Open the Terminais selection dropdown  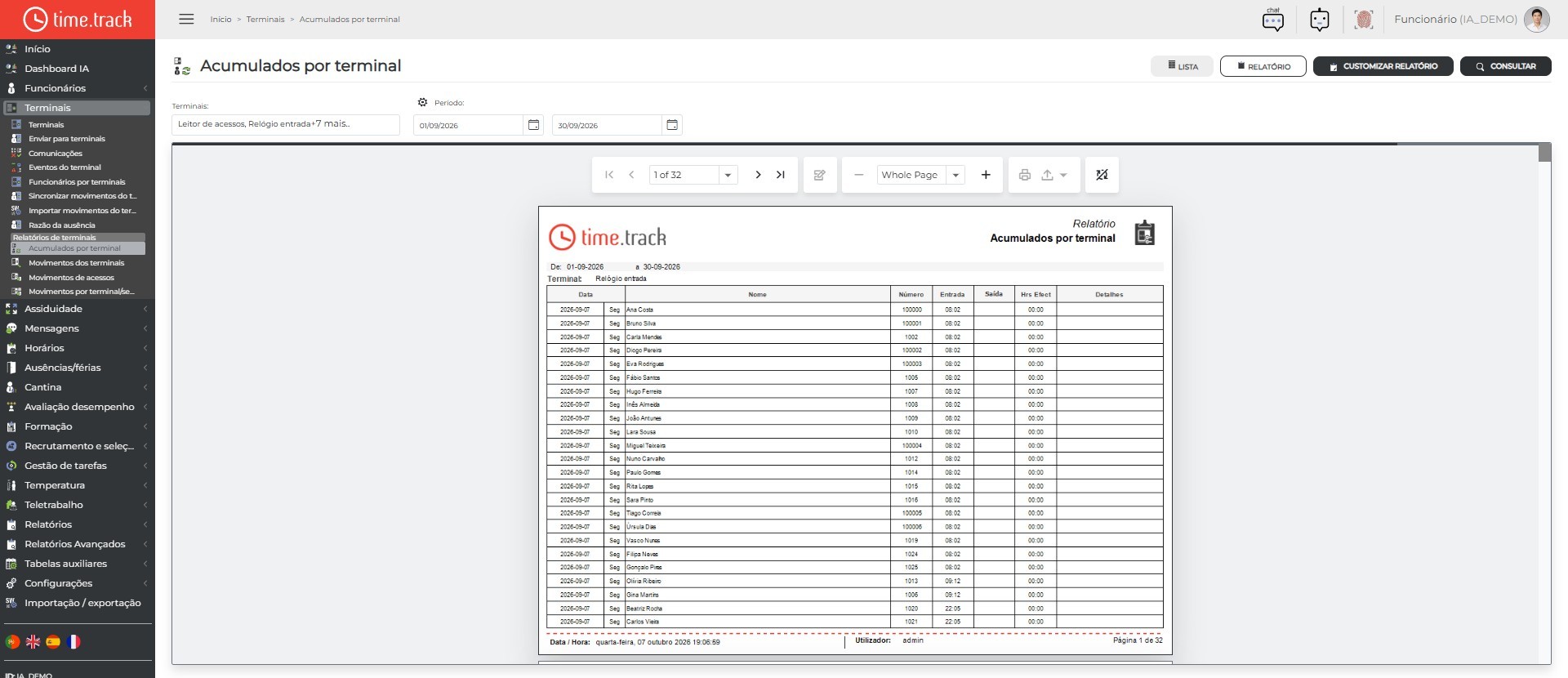pyautogui.click(x=286, y=124)
